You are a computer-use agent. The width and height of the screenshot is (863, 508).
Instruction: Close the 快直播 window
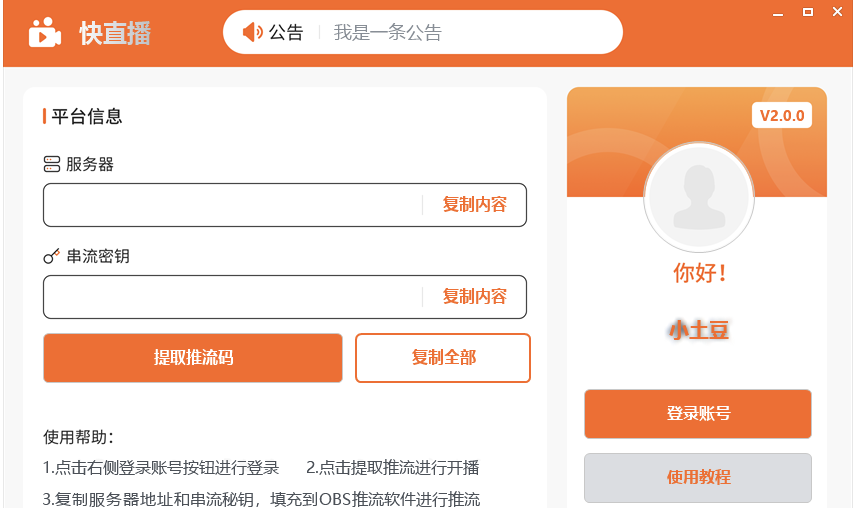click(x=836, y=13)
